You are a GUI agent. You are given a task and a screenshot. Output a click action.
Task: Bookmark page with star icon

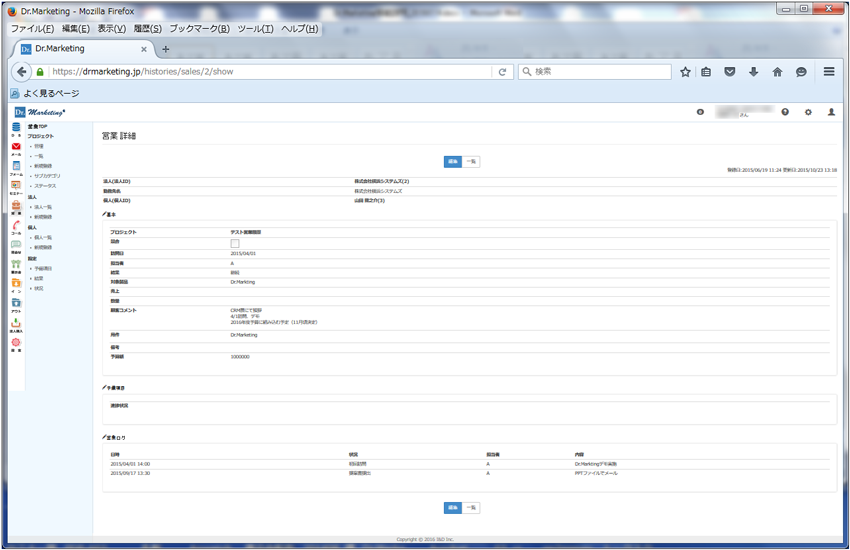point(685,72)
